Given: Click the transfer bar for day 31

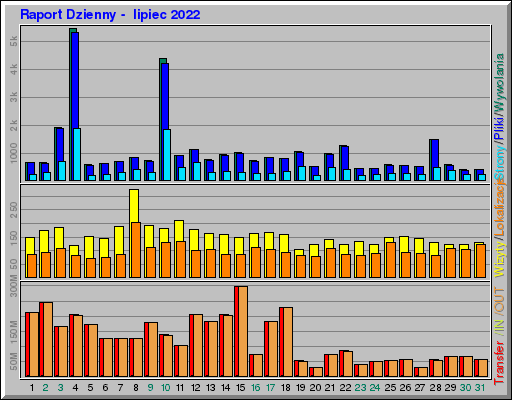Looking at the screenshot, I should (481, 368).
